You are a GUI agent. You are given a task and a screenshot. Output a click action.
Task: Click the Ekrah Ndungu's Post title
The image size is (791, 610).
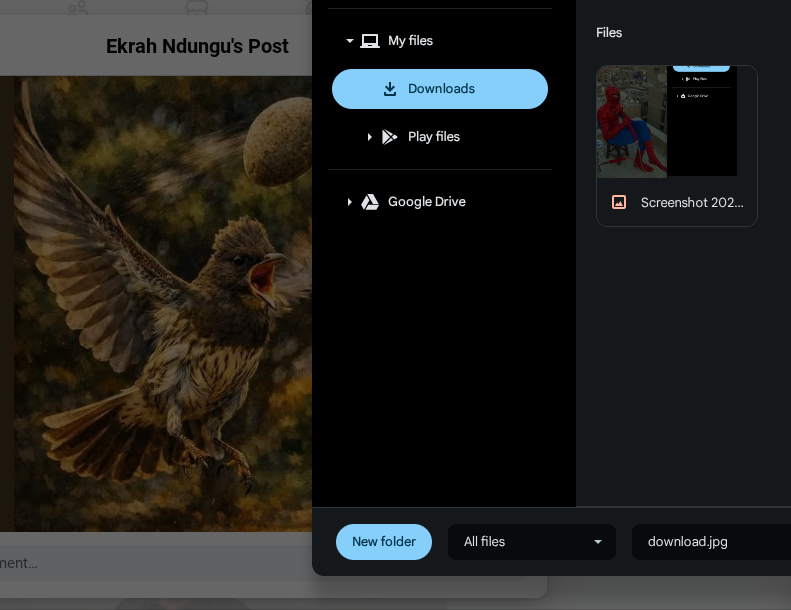(x=197, y=46)
